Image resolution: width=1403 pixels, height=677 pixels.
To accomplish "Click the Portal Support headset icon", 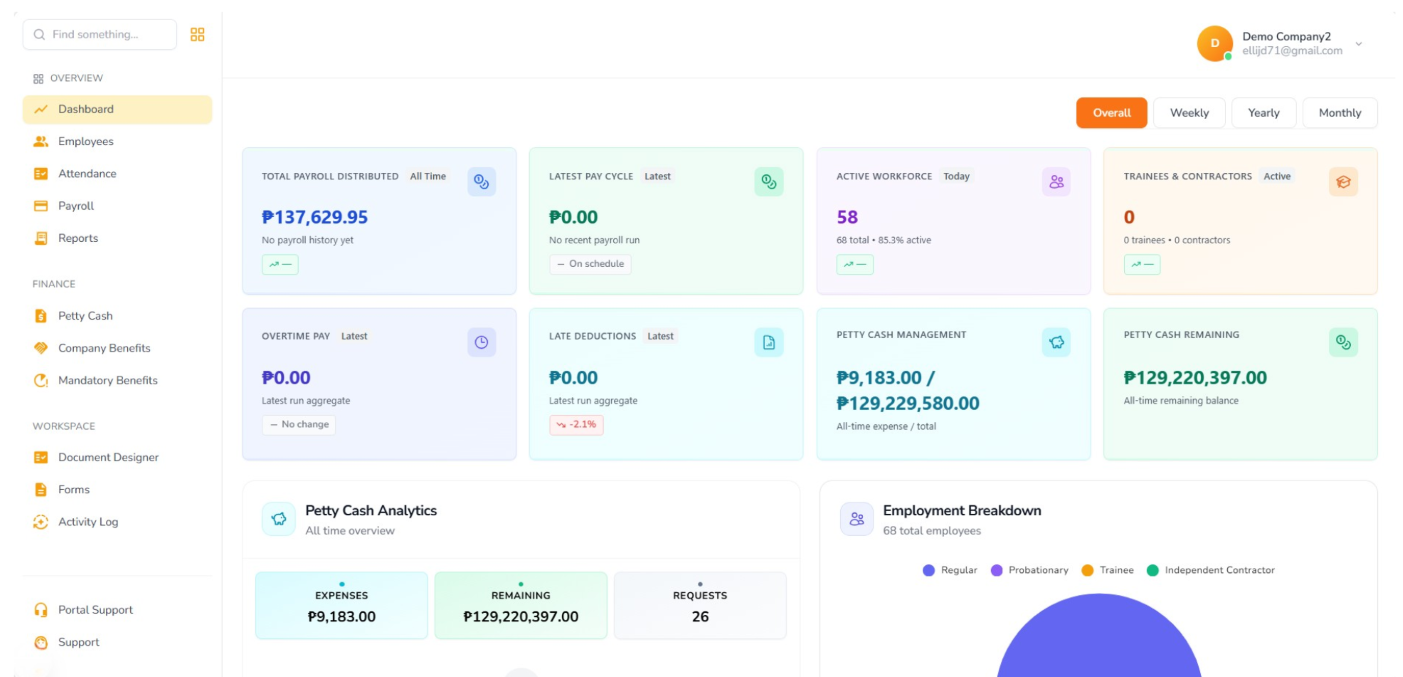I will [x=41, y=610].
